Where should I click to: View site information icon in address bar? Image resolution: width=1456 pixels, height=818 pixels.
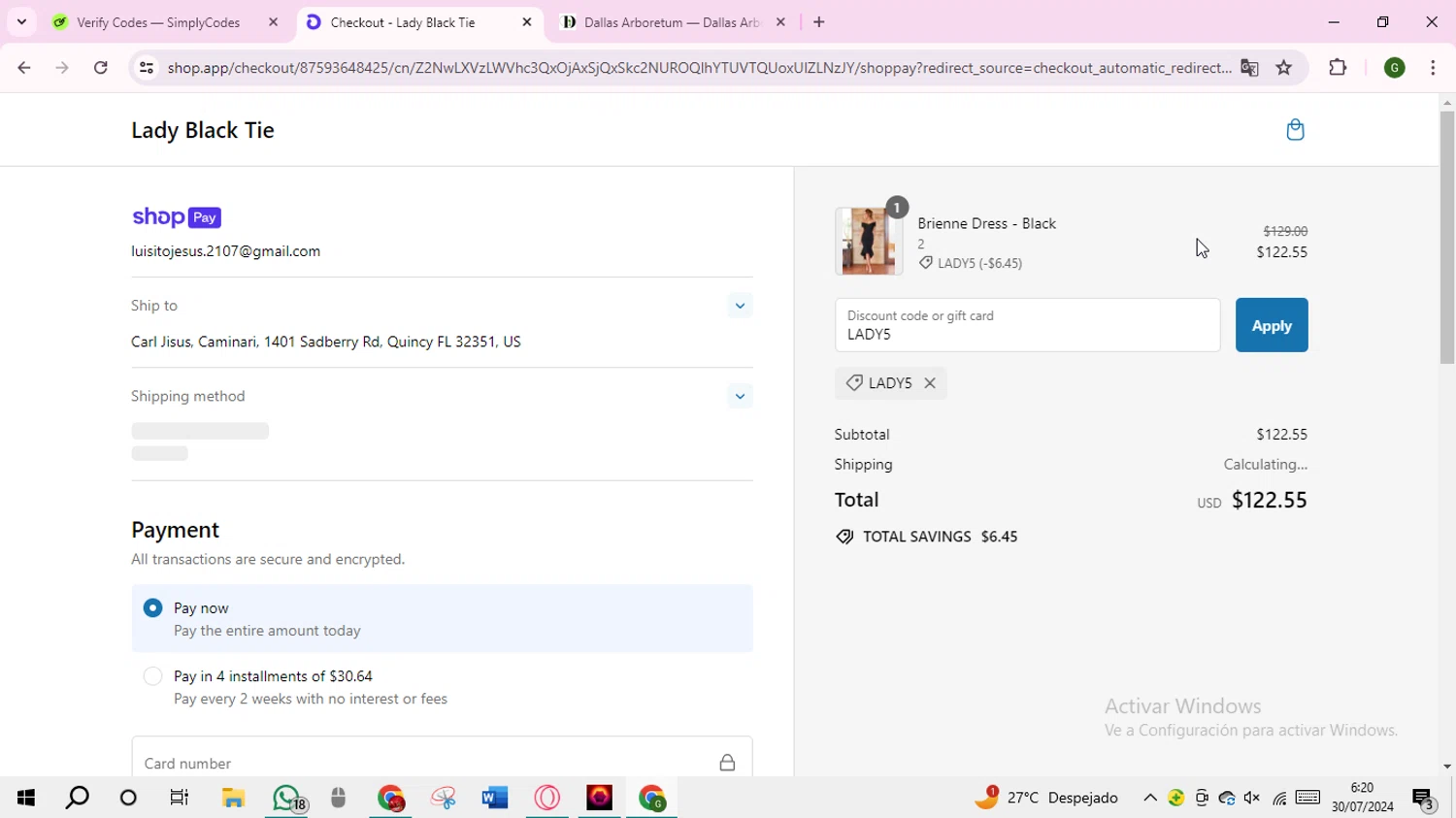tap(147, 68)
